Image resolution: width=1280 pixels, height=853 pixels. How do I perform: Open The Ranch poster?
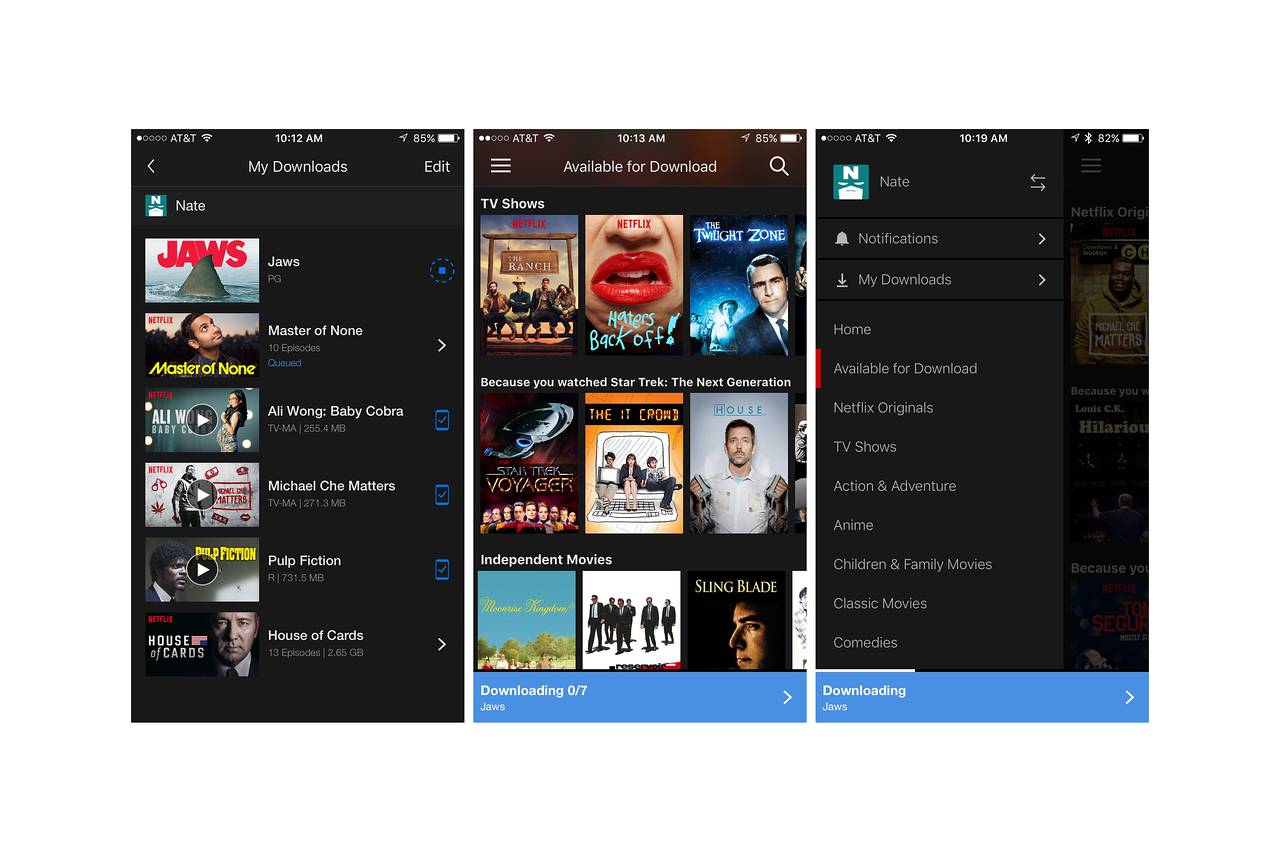pos(529,285)
